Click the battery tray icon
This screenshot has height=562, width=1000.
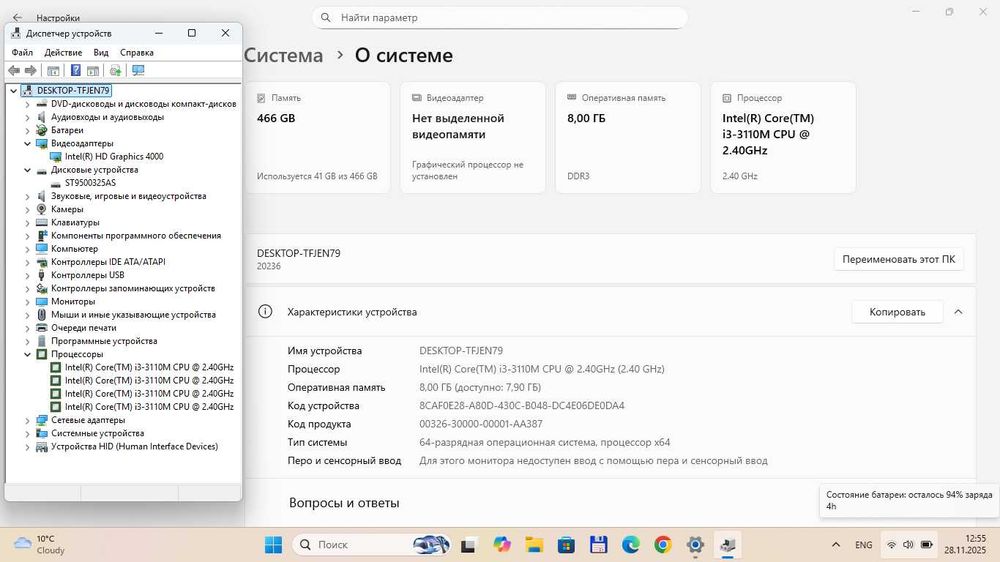click(927, 545)
